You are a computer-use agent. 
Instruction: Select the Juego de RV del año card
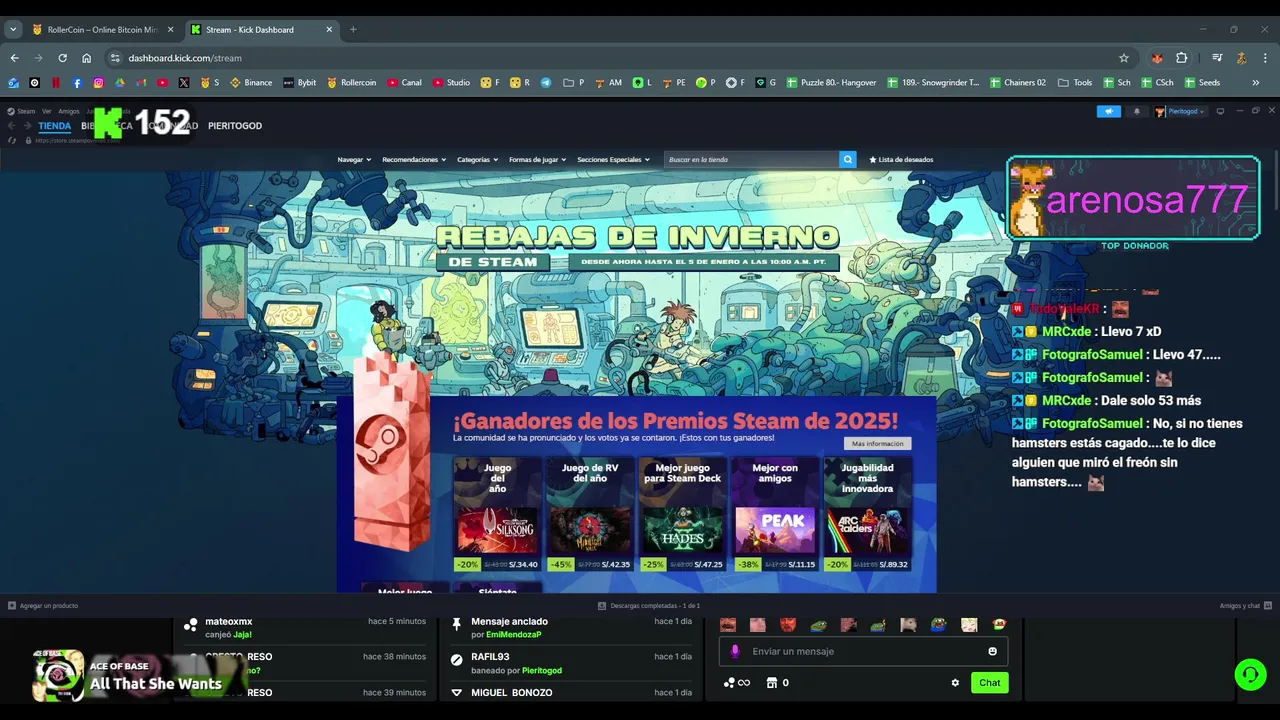pyautogui.click(x=590, y=514)
